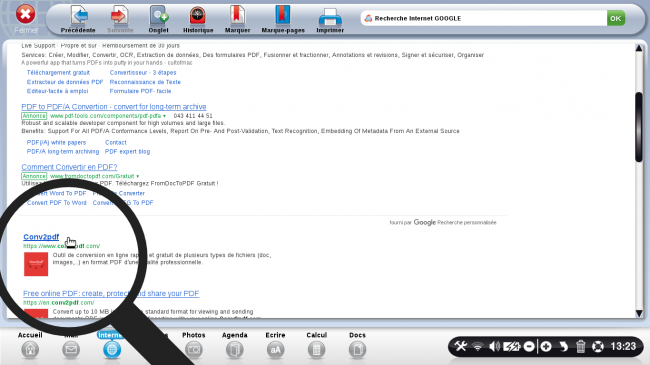Click the Wi-Fi status icon
The image size is (650, 365).
(x=478, y=346)
